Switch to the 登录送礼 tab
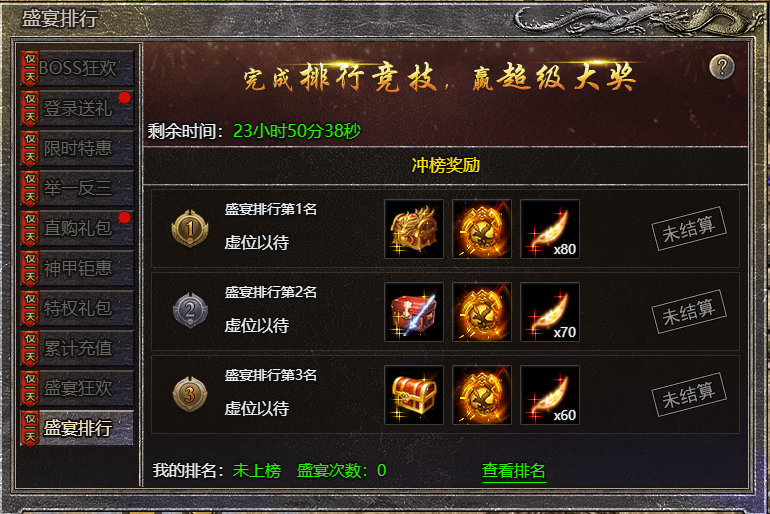Viewport: 770px width, 514px height. (77, 108)
